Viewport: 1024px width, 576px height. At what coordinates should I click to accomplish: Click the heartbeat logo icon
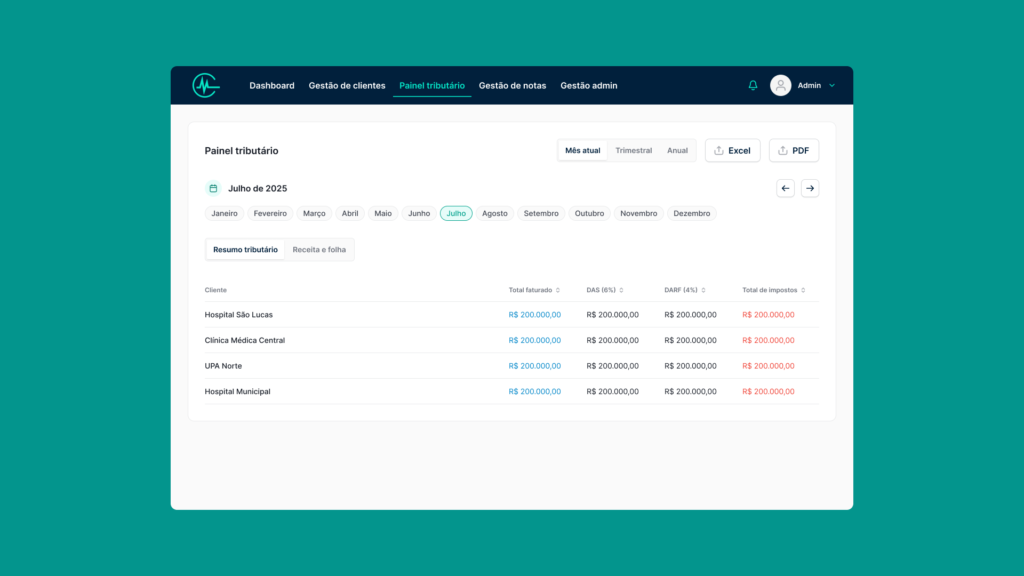205,86
